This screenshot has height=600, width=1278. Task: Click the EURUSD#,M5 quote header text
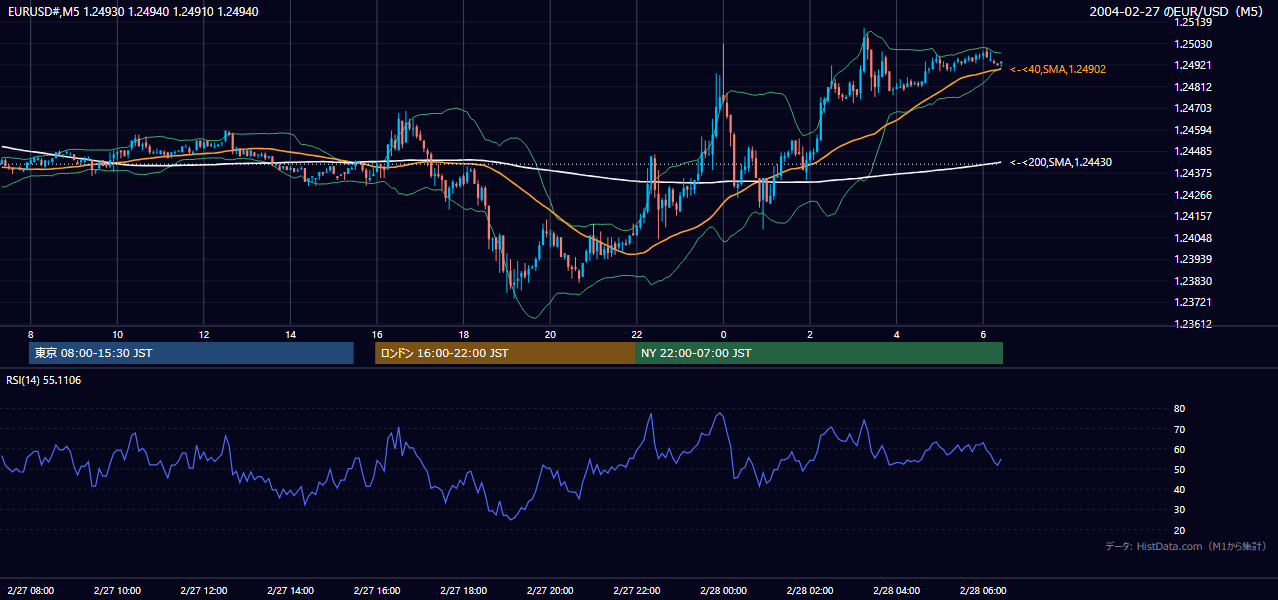point(133,11)
